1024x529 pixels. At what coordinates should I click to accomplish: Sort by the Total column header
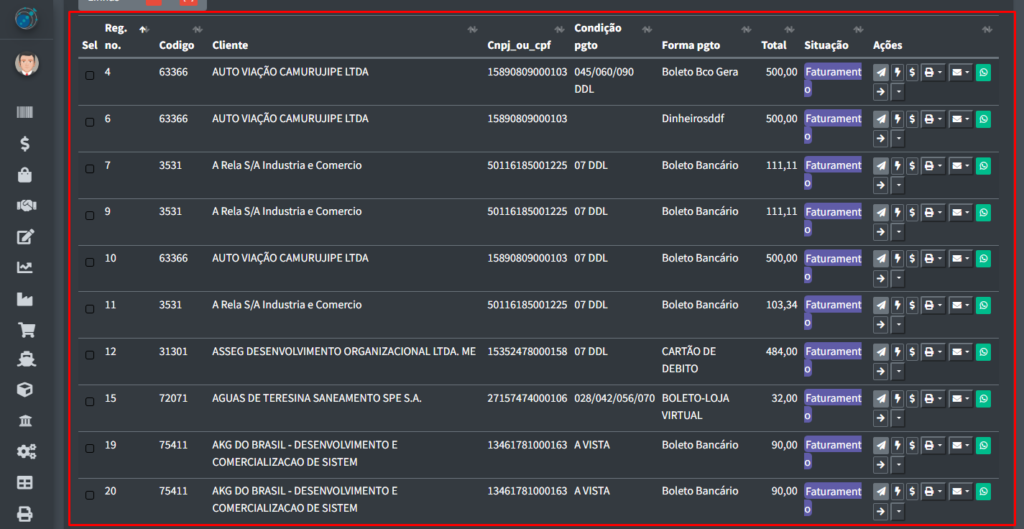coord(773,45)
